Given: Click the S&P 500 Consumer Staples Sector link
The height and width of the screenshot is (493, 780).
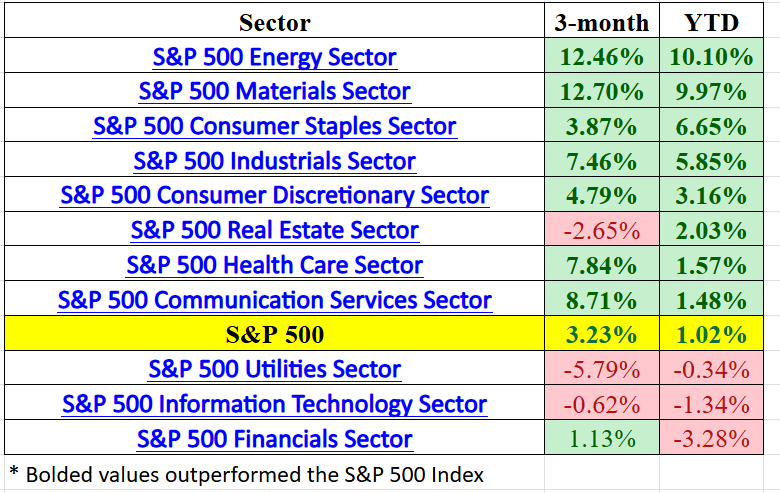Looking at the screenshot, I should click(275, 127).
